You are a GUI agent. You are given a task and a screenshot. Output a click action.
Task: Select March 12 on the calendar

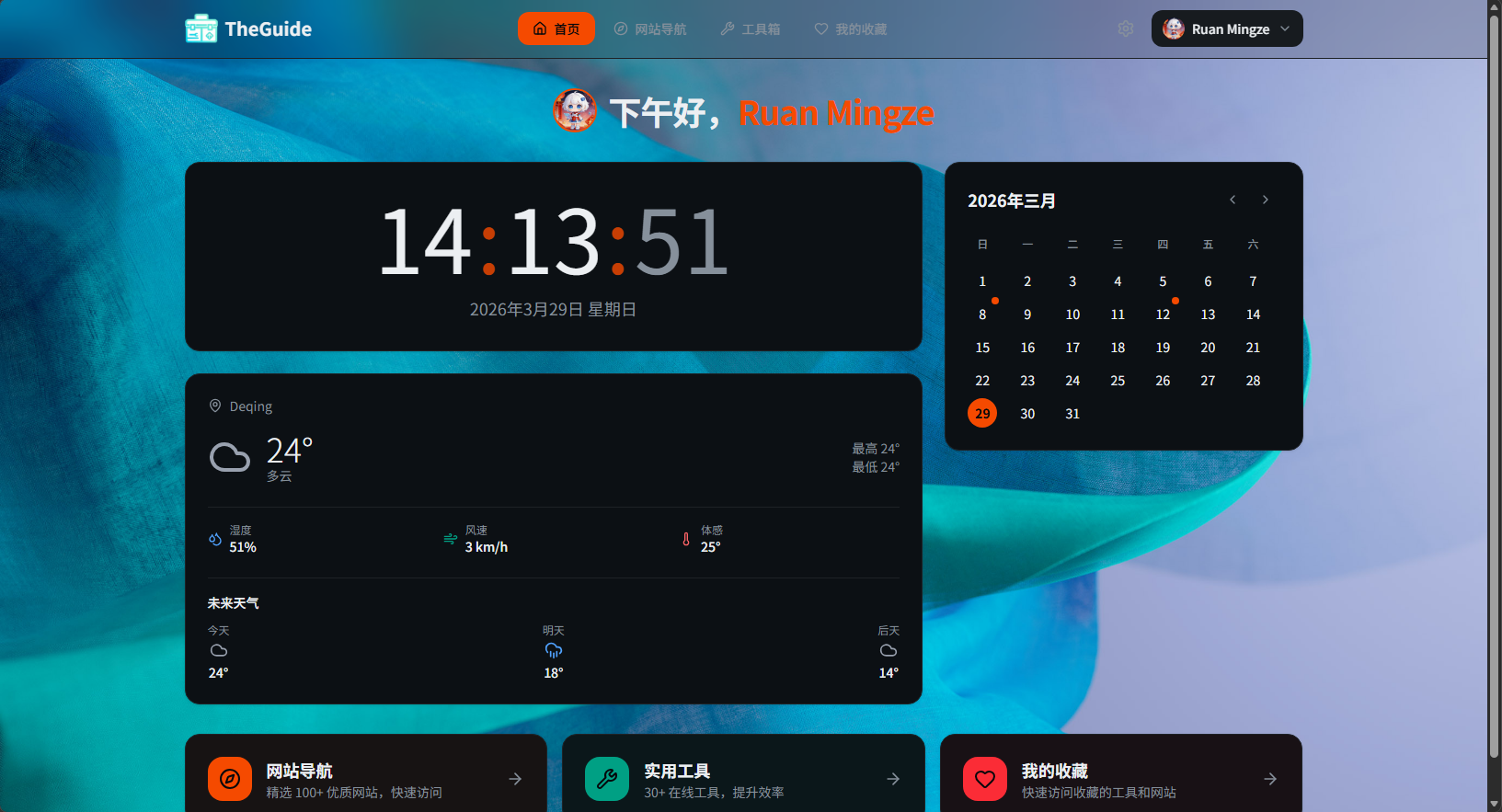point(1163,315)
